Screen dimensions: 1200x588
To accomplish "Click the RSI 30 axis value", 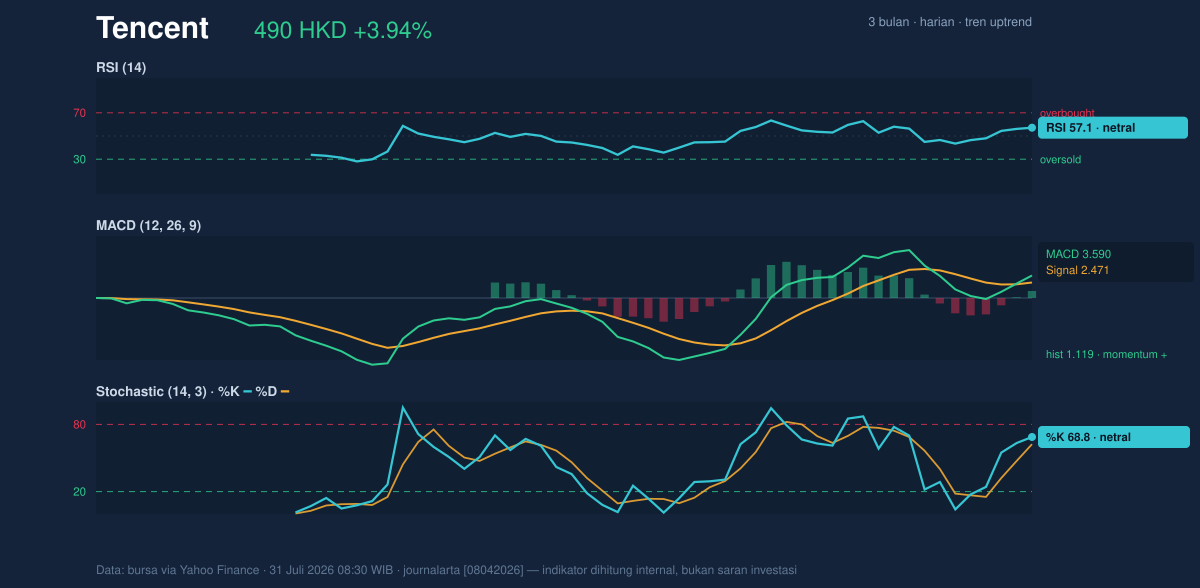I will click(79, 159).
